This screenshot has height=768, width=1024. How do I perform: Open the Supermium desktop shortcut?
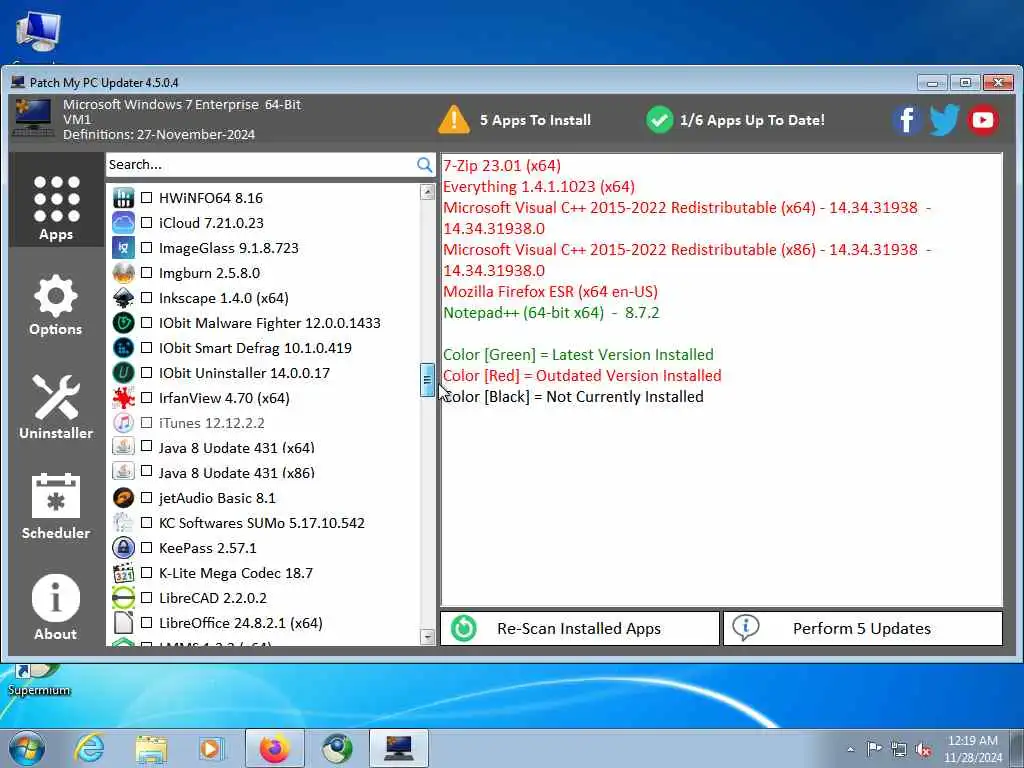tap(39, 680)
